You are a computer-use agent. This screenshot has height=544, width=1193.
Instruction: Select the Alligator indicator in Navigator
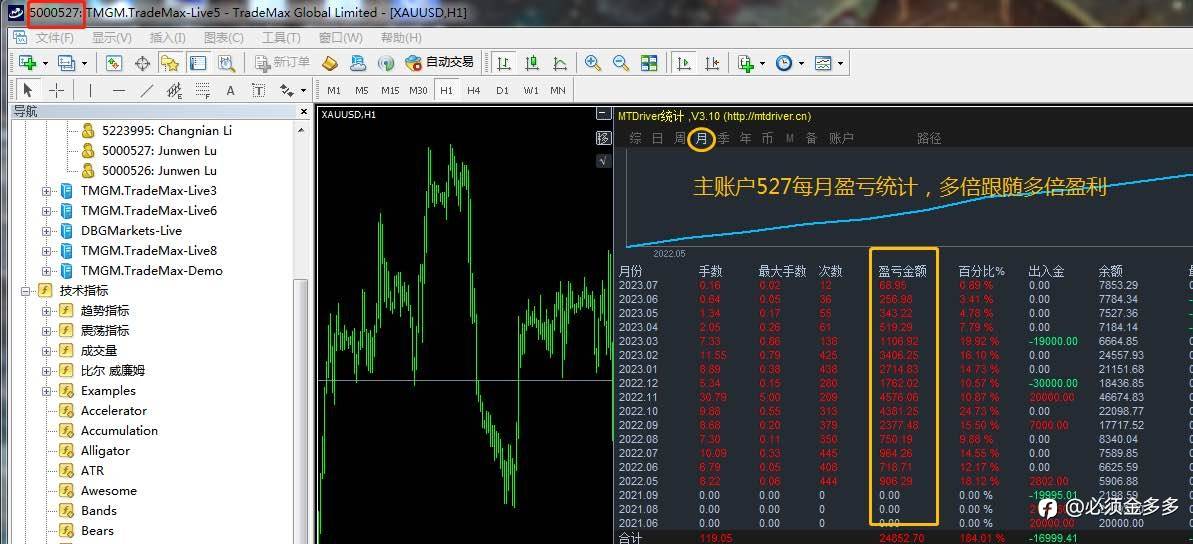pos(105,450)
